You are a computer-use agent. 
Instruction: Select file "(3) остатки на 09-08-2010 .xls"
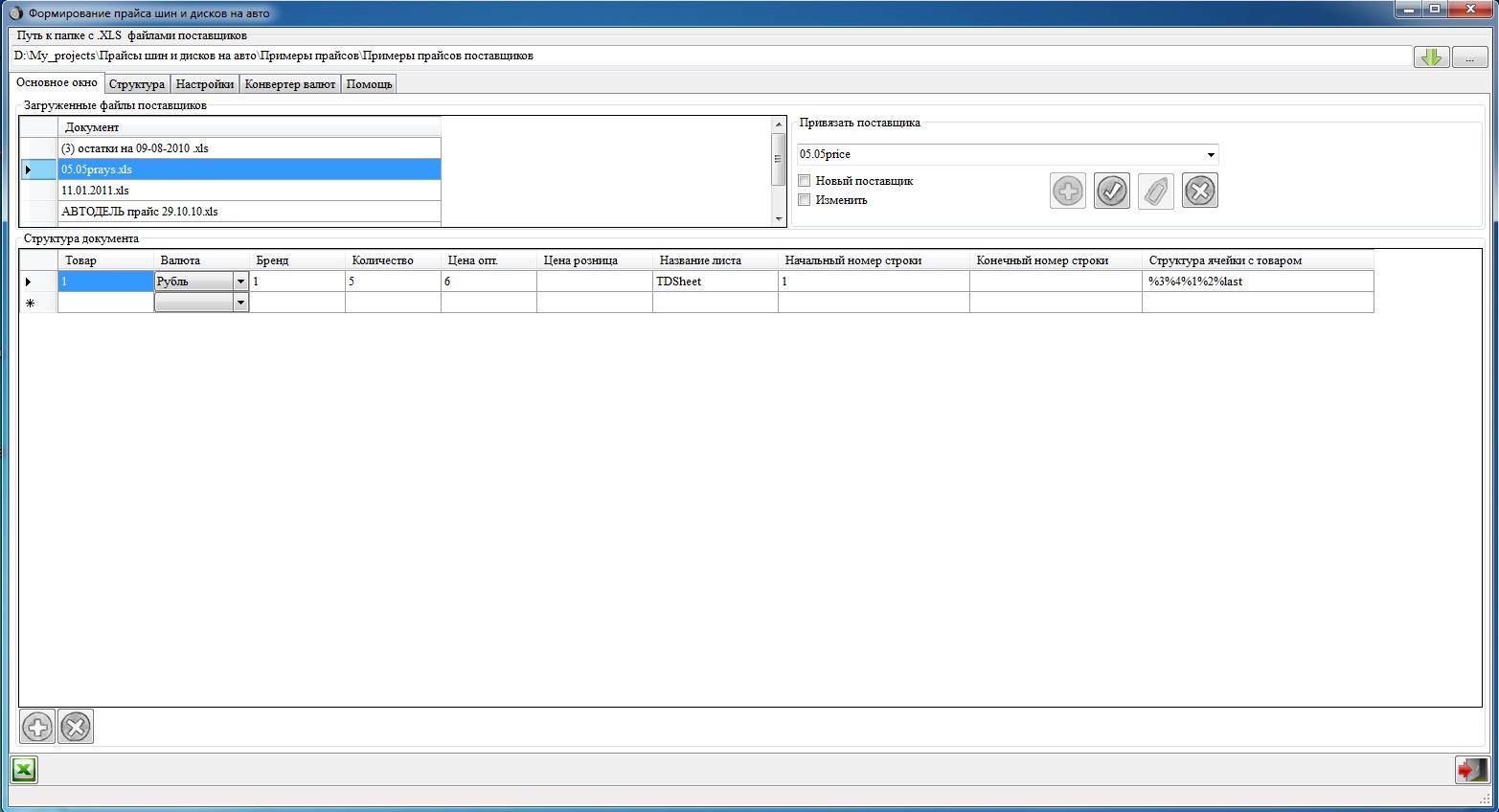(249, 148)
